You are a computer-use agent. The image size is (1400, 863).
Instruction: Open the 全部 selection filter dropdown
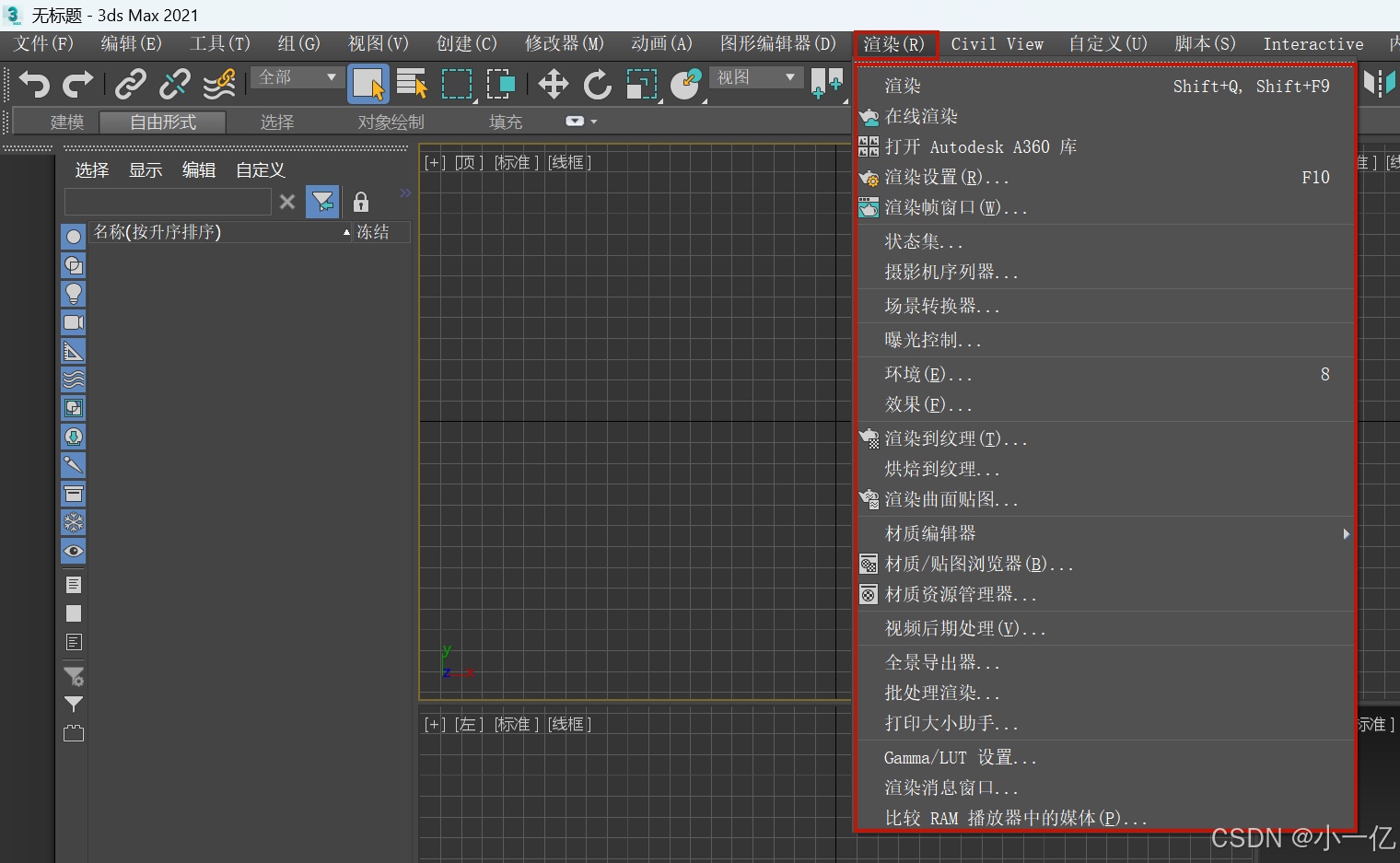(x=296, y=77)
